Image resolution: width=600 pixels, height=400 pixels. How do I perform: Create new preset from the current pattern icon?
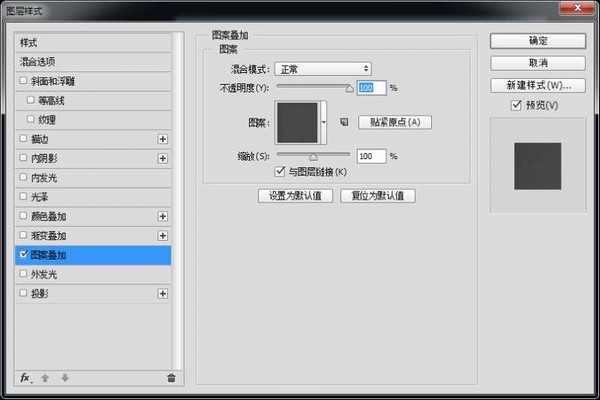pyautogui.click(x=342, y=122)
